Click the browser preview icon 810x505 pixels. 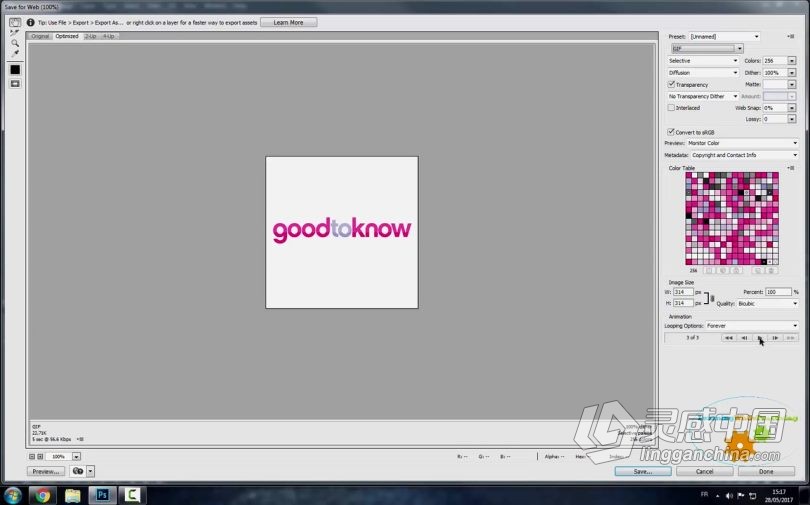77,471
